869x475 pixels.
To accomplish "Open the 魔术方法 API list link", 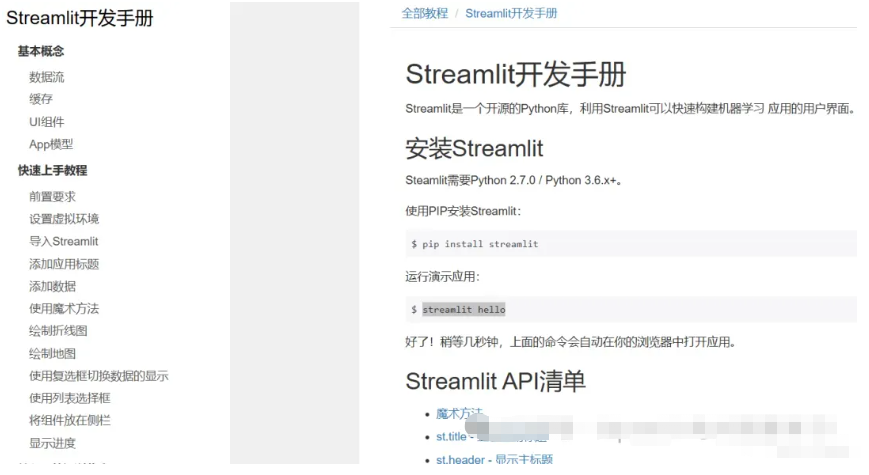I will pos(459,413).
